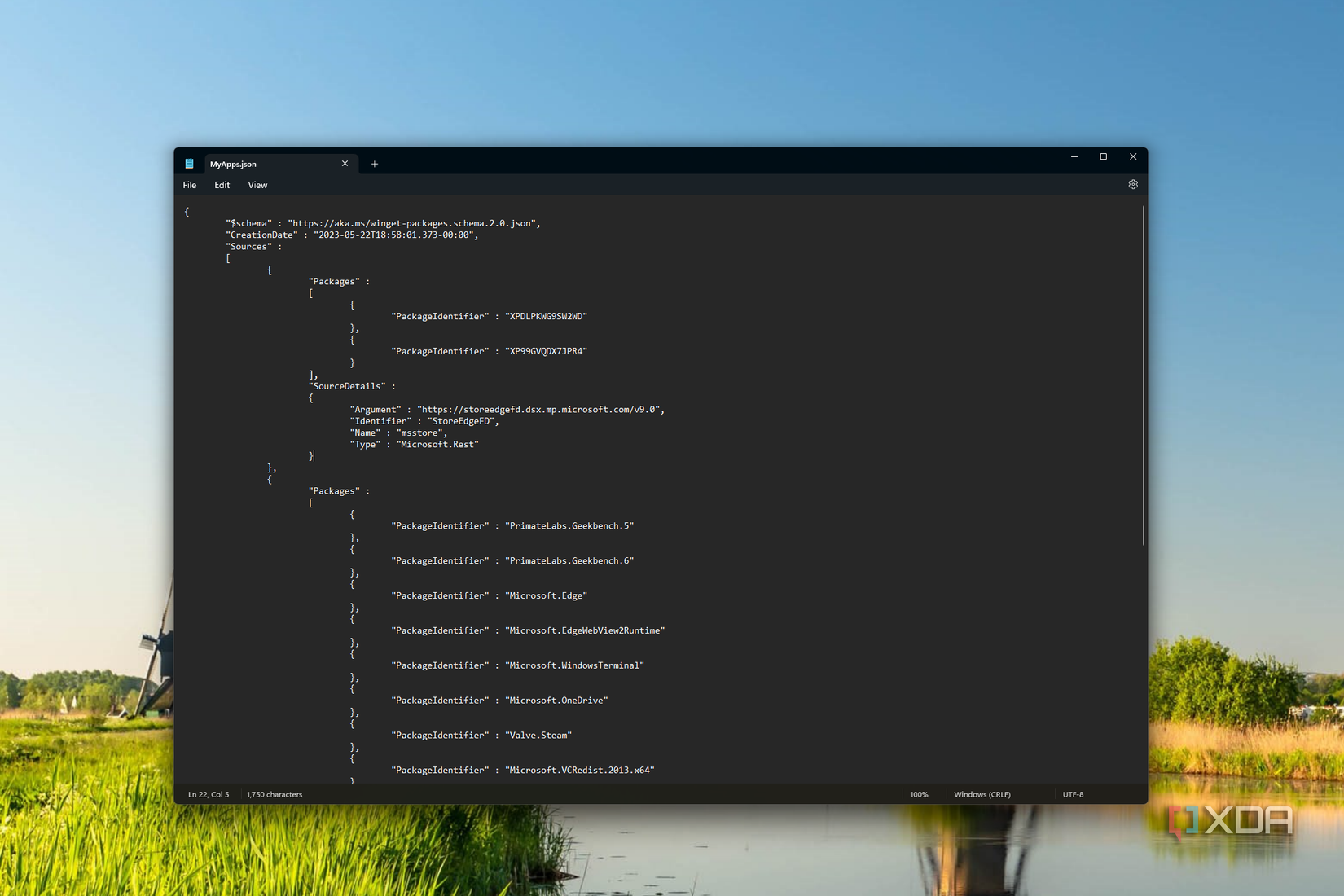This screenshot has width=1344, height=896.
Task: Click the PrimateLabs.Geekbench.6 line
Action: (x=512, y=561)
